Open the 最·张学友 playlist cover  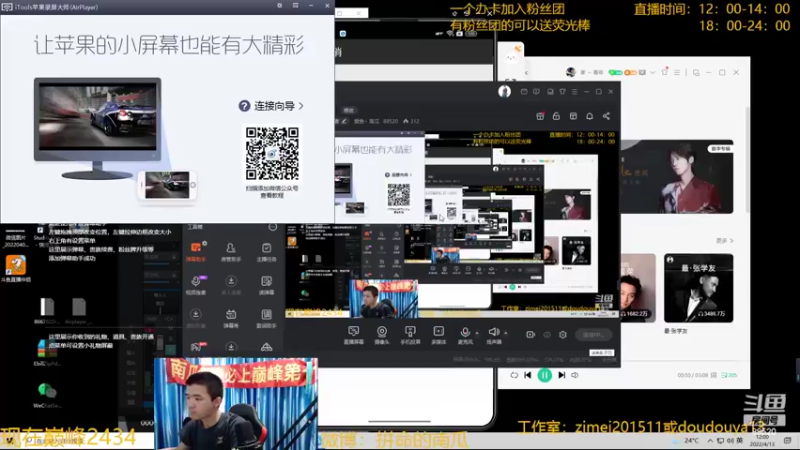tap(698, 288)
